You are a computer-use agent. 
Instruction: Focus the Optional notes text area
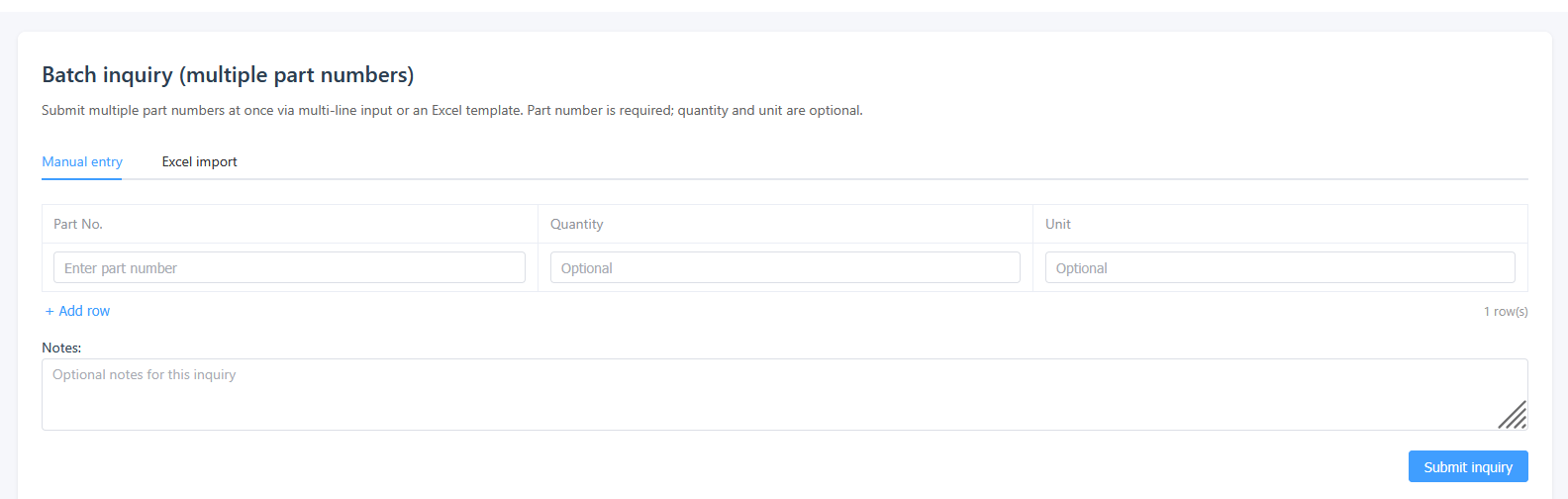coord(785,394)
